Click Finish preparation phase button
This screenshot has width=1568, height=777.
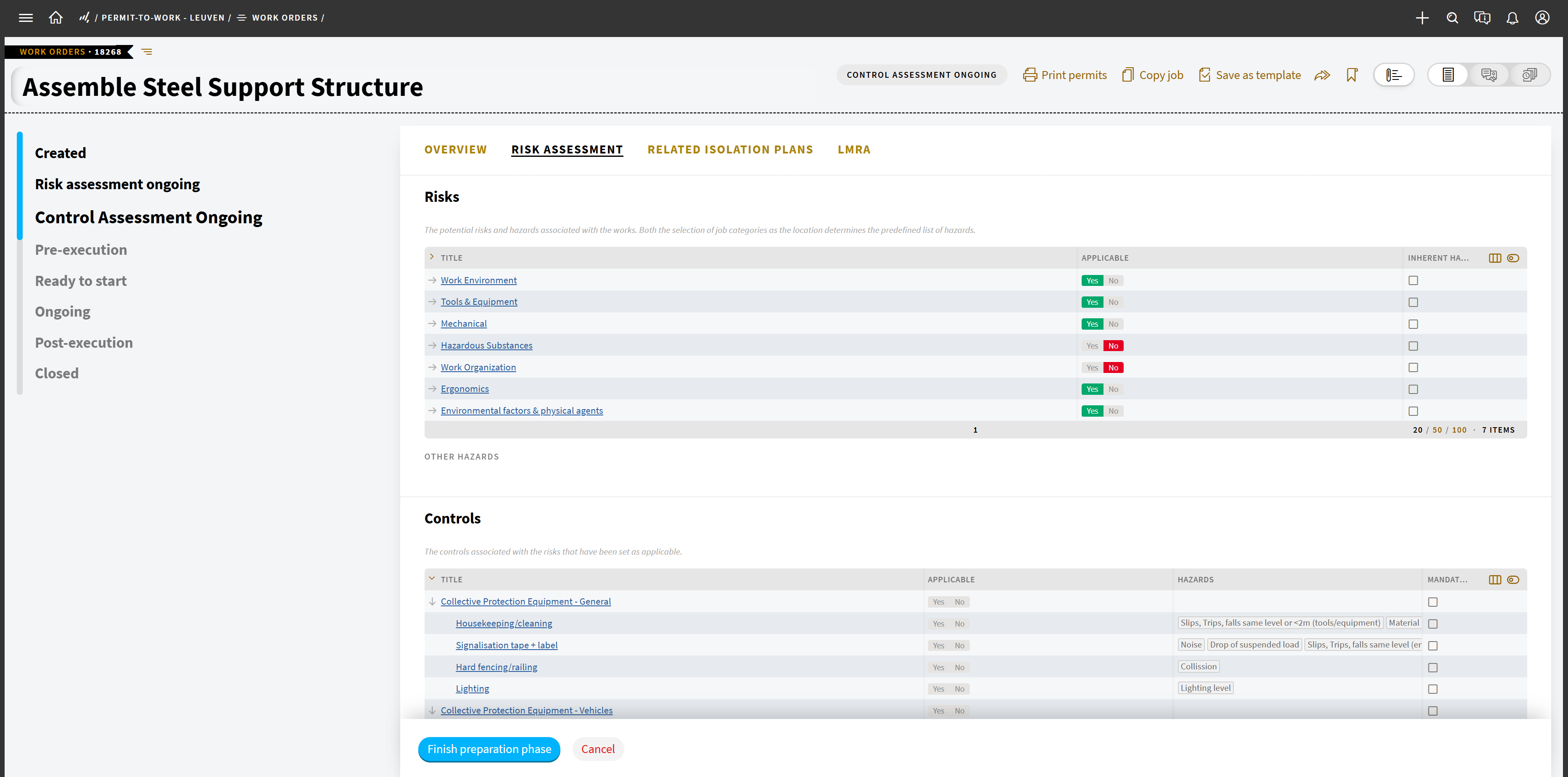click(489, 749)
